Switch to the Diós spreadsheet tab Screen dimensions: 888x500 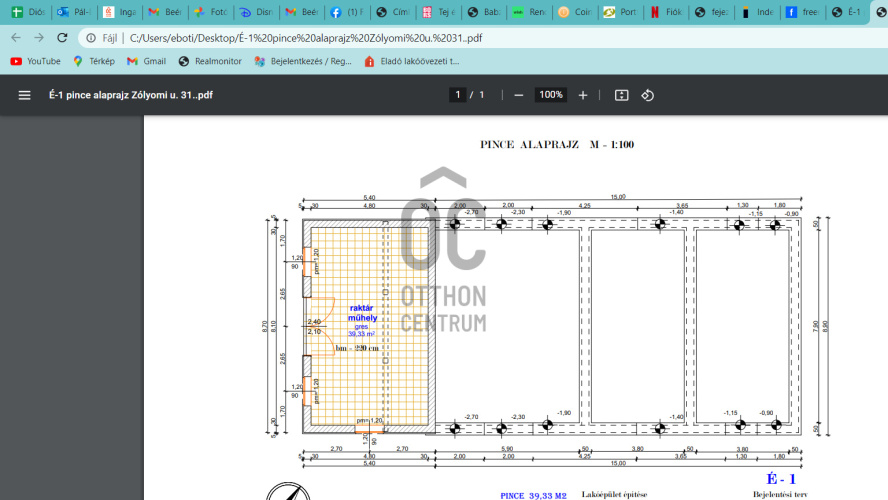click(x=28, y=12)
